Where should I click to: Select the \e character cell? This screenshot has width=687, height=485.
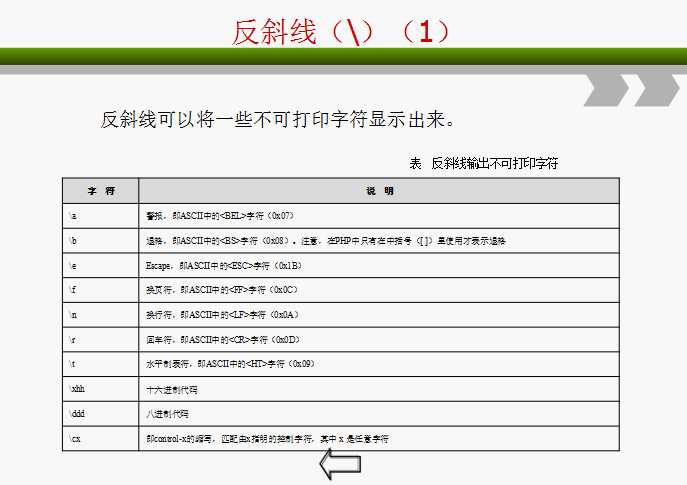click(x=101, y=266)
